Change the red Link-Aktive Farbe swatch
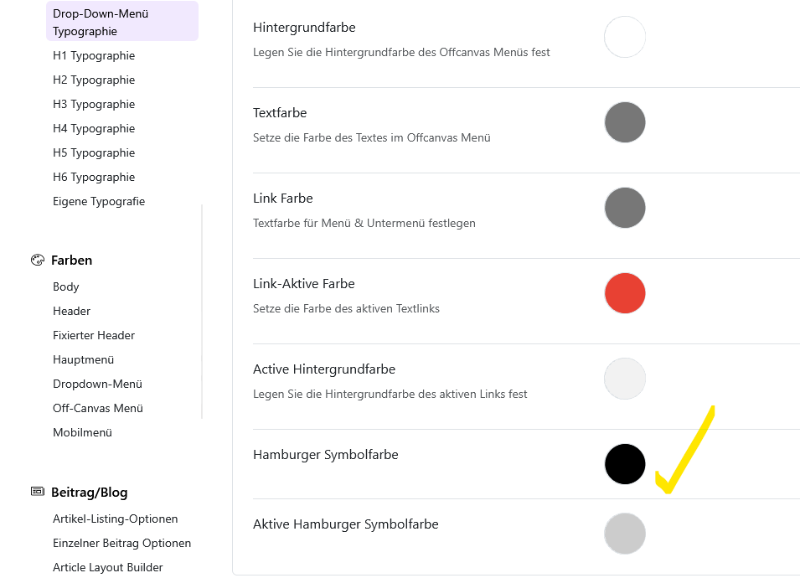The width and height of the screenshot is (800, 583). [625, 294]
